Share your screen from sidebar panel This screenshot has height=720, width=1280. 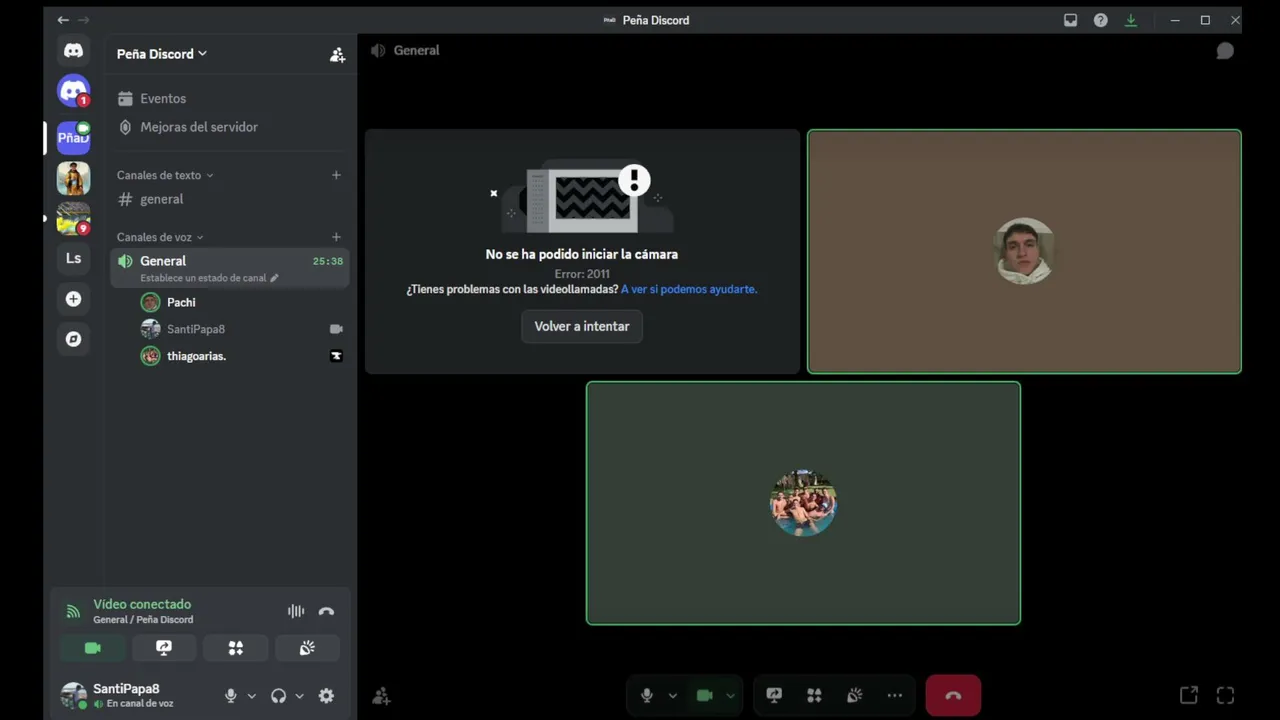164,648
